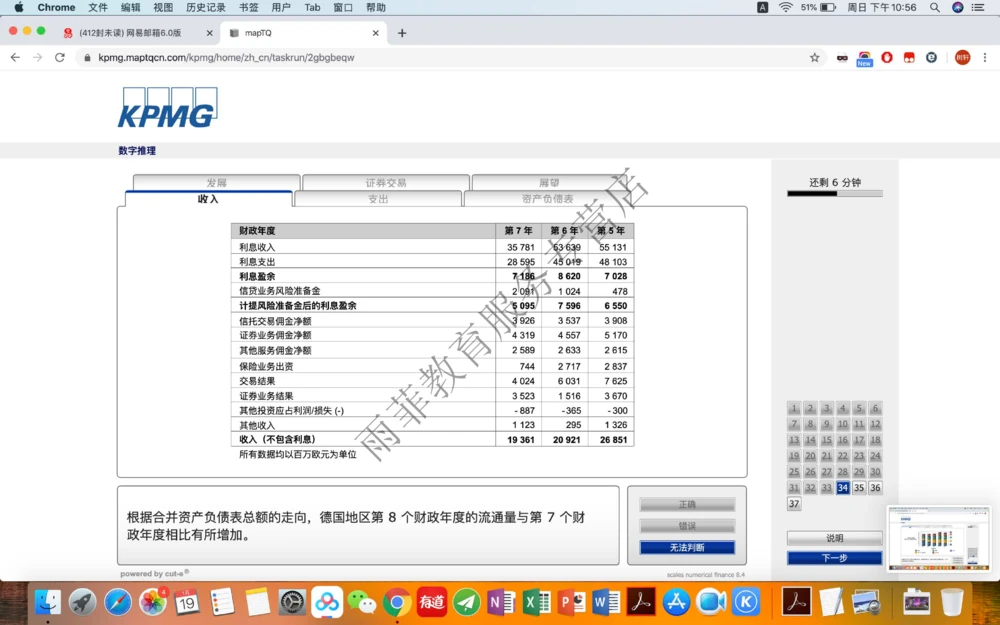Viewport: 1000px width, 625px height.
Task: Jump to question 37 in the number grid
Action: pyautogui.click(x=793, y=503)
